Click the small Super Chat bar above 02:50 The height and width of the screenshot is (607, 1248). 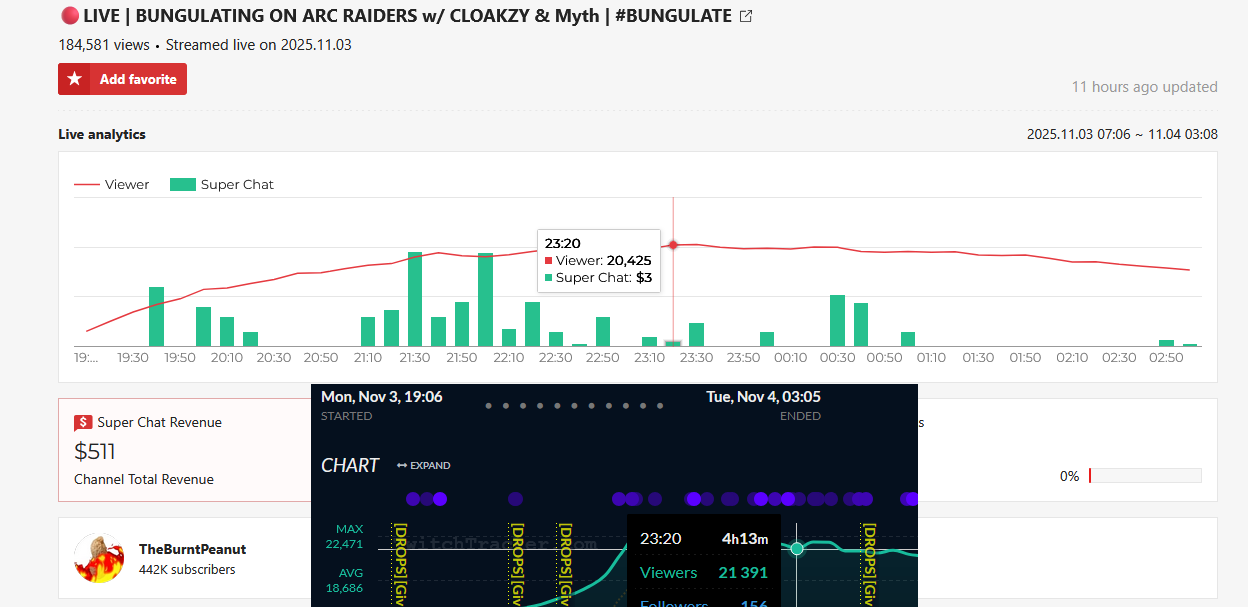[1166, 343]
